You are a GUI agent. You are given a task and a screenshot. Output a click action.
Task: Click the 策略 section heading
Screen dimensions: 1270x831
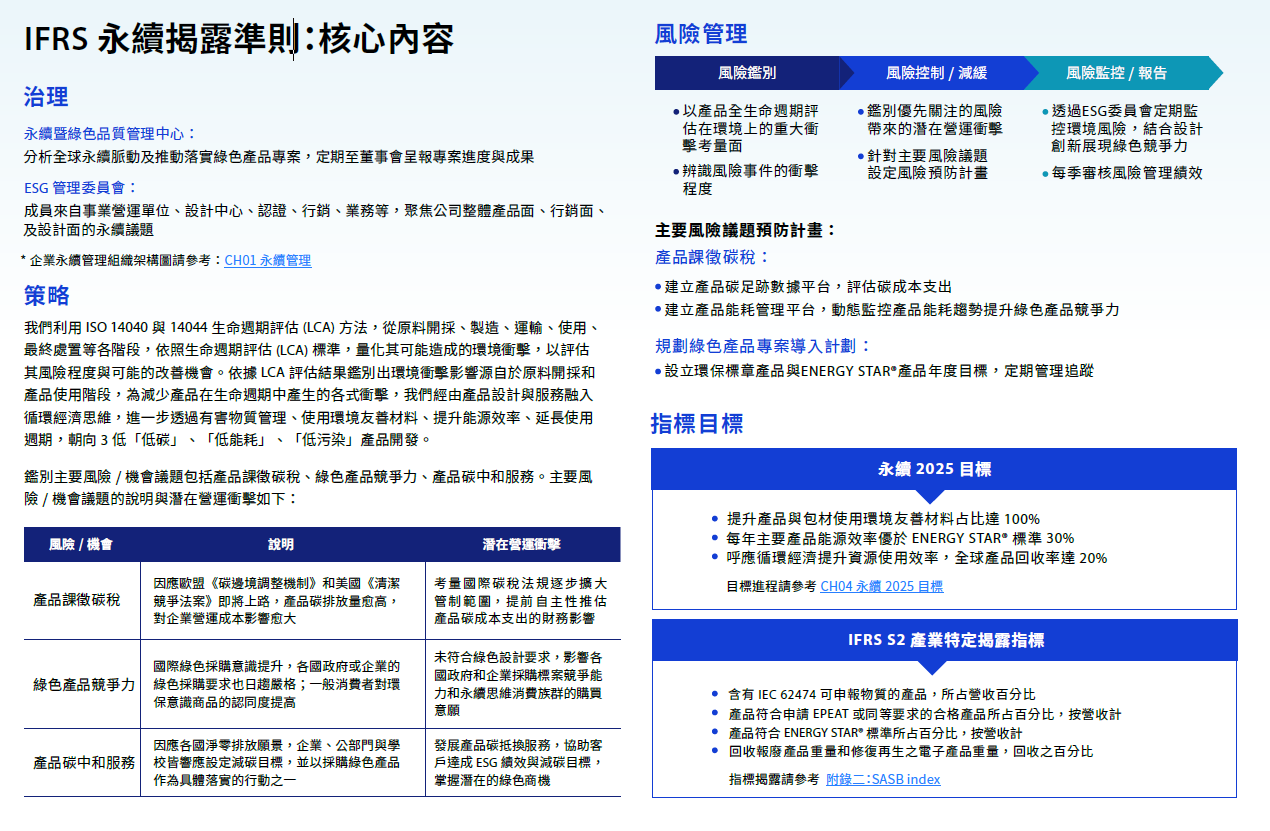[46, 295]
